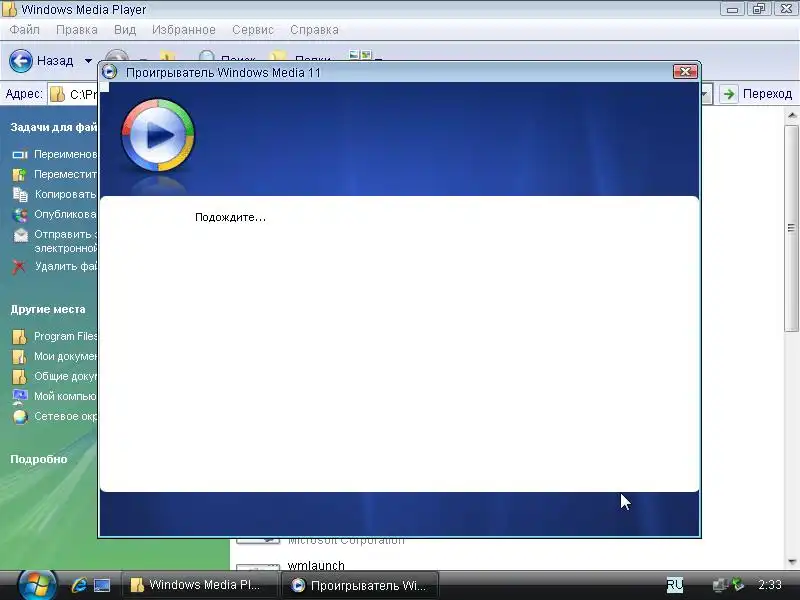Collapse the Другие места section header
Screen dimensions: 800x600
48,310
